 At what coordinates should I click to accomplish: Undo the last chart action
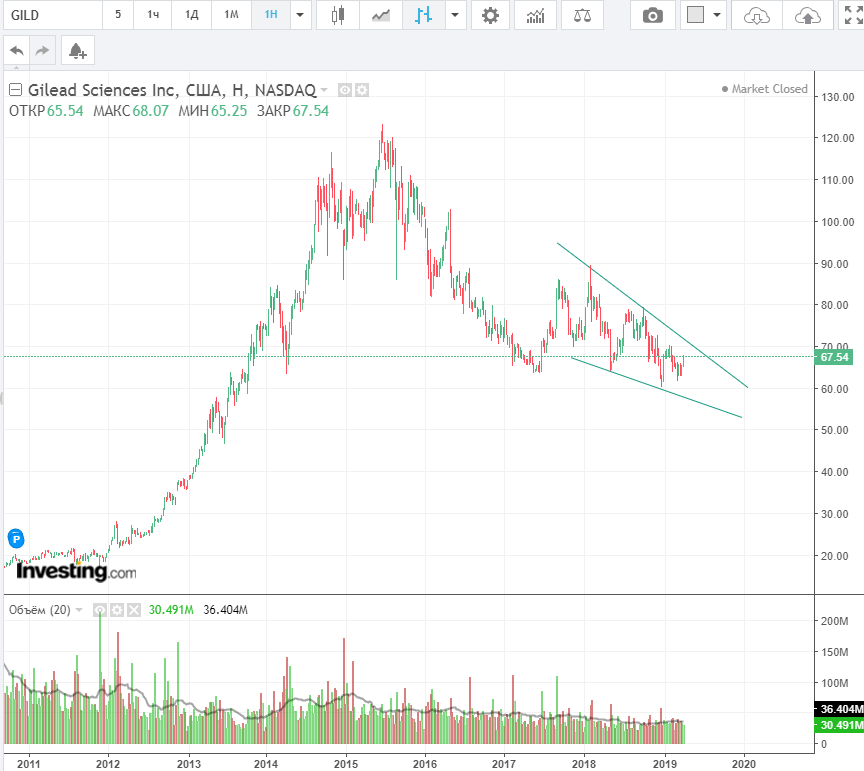click(x=17, y=50)
